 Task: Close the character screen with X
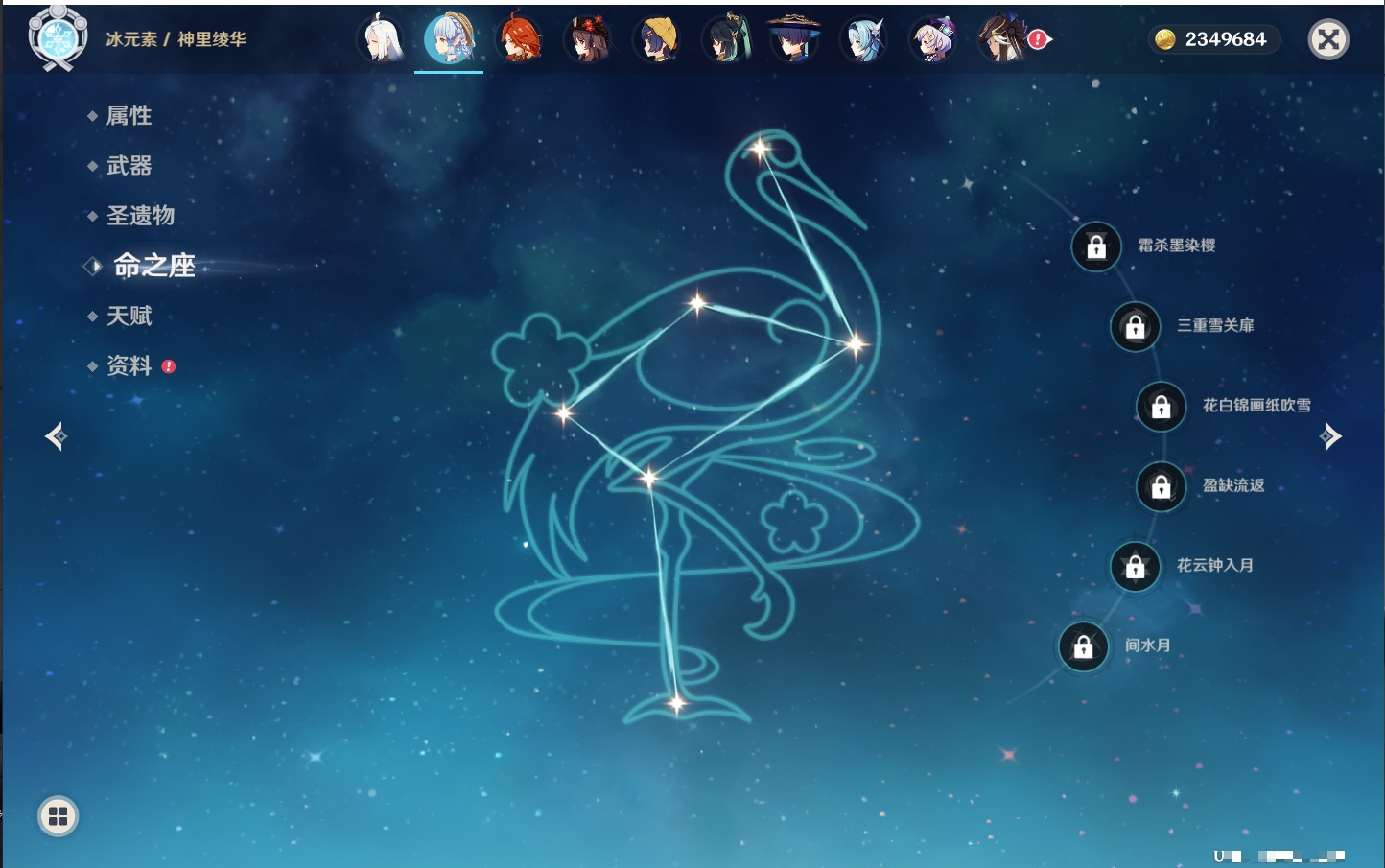click(x=1328, y=39)
